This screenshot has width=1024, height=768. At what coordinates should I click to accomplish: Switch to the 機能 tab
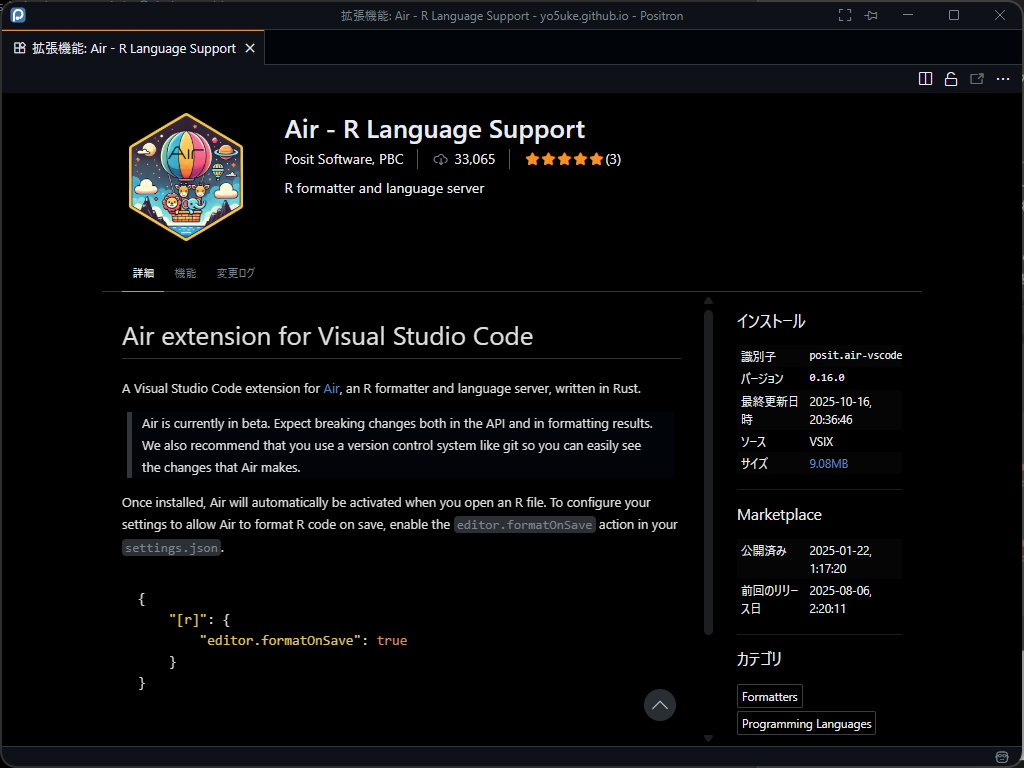coord(185,273)
